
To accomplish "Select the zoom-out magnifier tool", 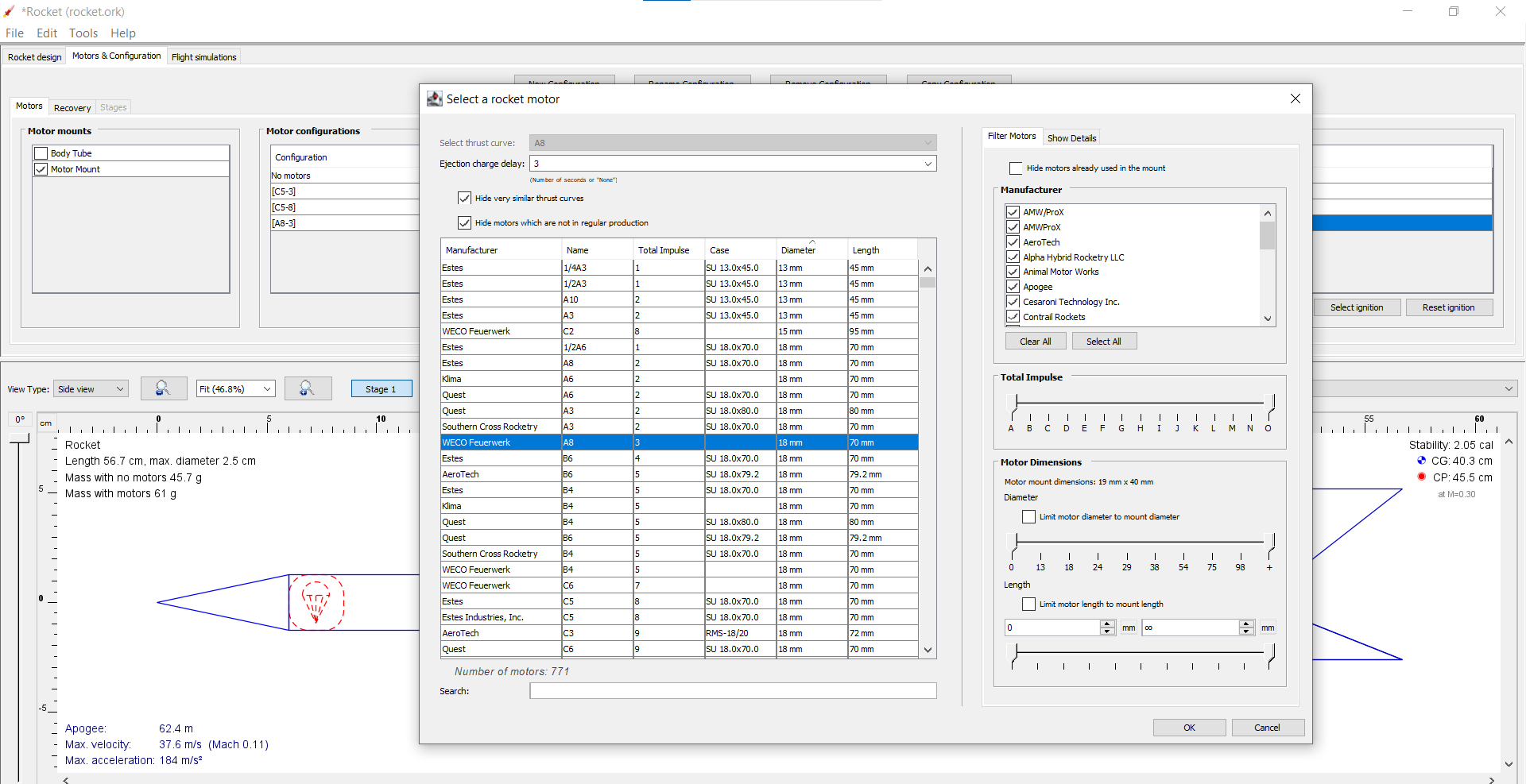I will click(x=164, y=388).
